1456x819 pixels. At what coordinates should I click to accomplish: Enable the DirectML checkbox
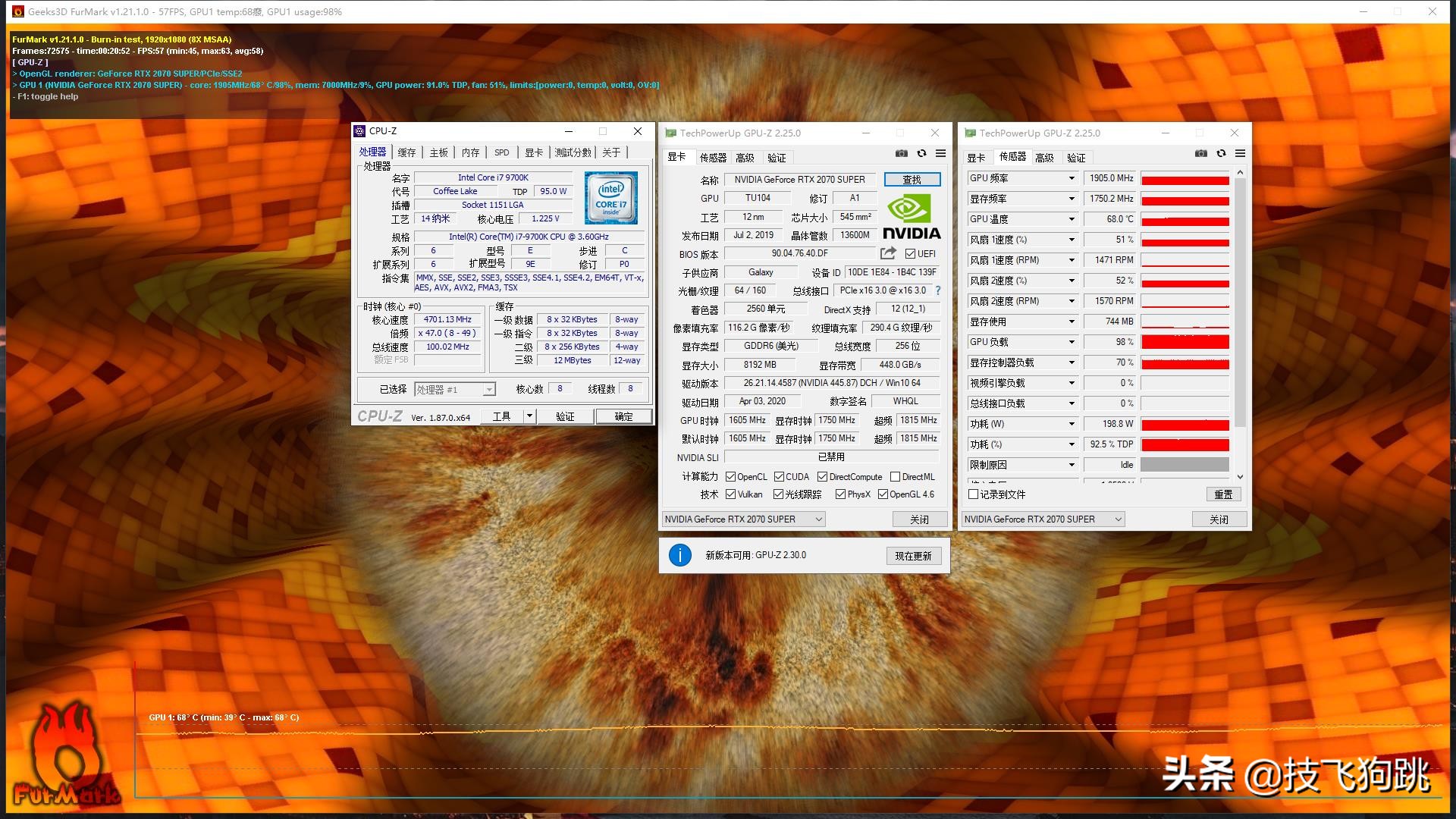(x=893, y=476)
